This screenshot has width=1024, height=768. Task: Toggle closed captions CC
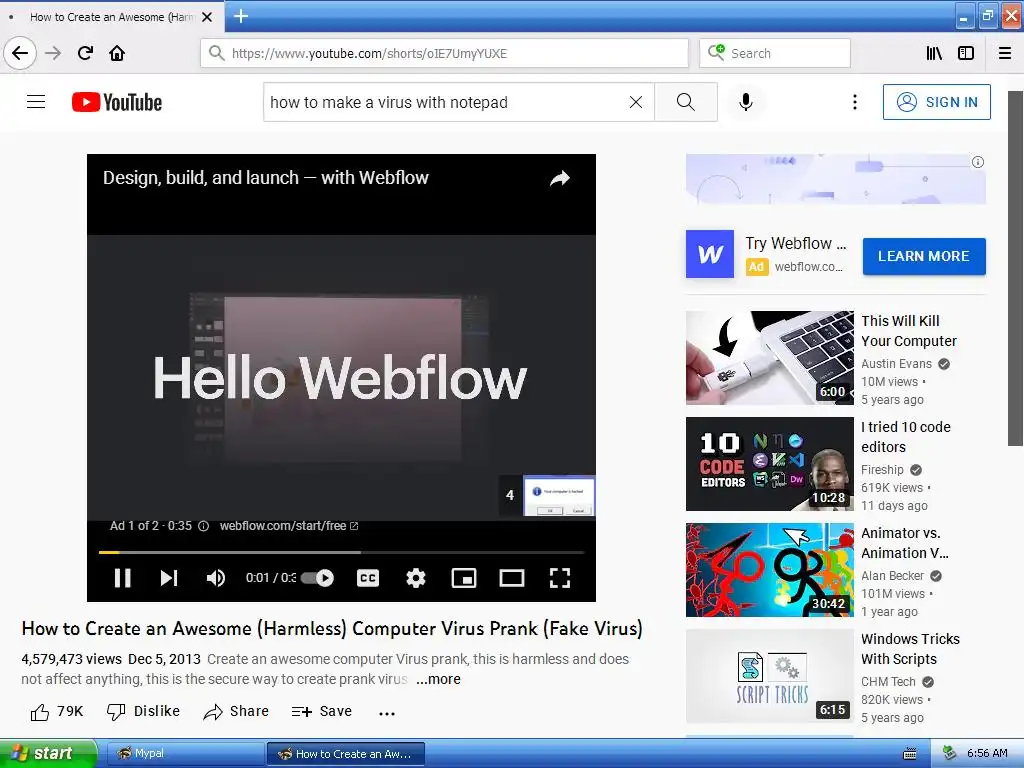[x=368, y=578]
